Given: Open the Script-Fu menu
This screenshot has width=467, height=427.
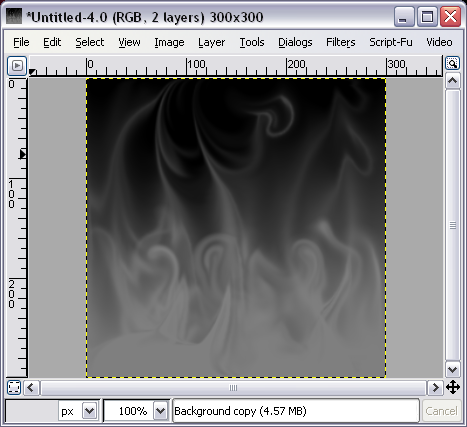Looking at the screenshot, I should (x=391, y=42).
